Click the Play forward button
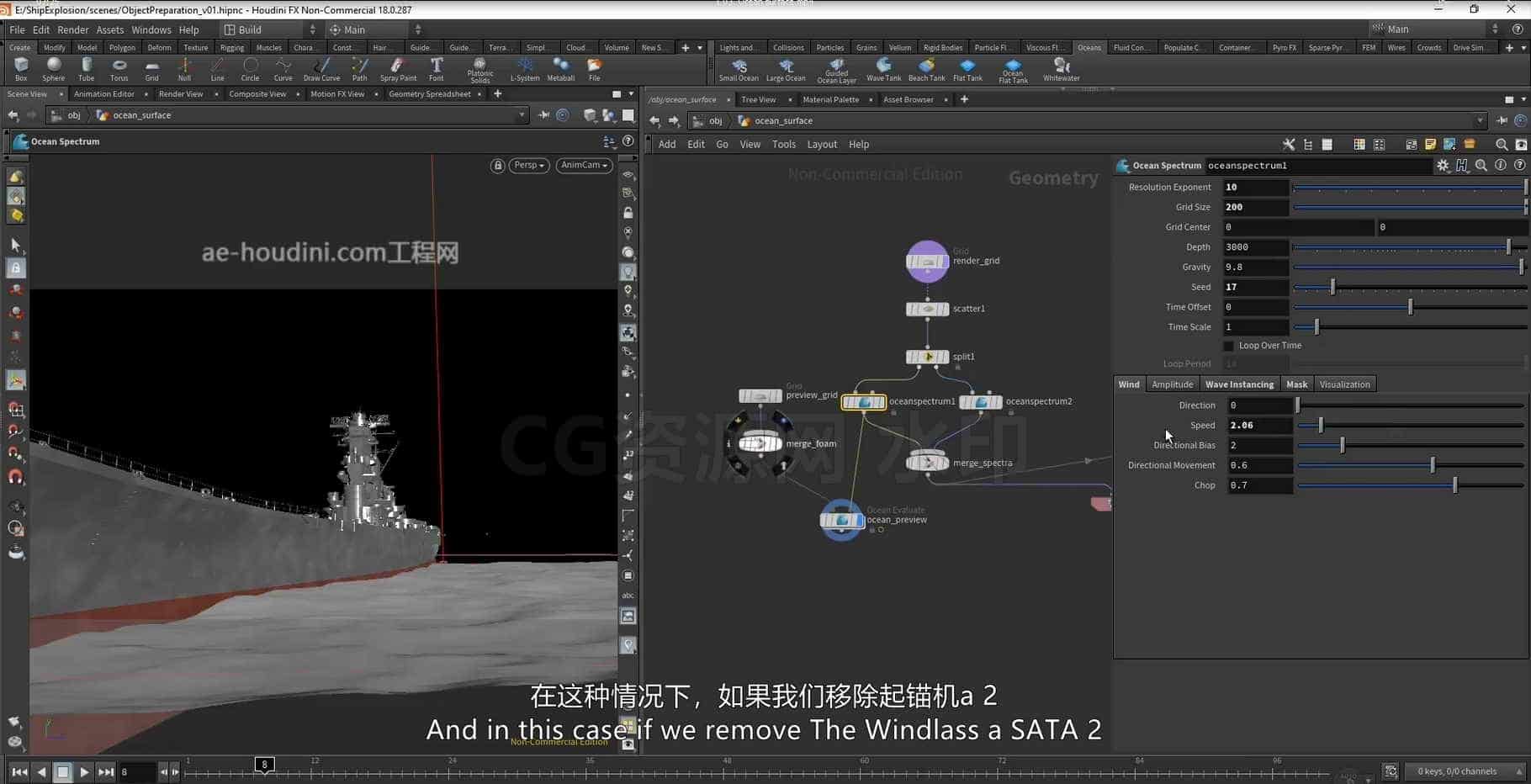The image size is (1531, 784). pyautogui.click(x=84, y=772)
